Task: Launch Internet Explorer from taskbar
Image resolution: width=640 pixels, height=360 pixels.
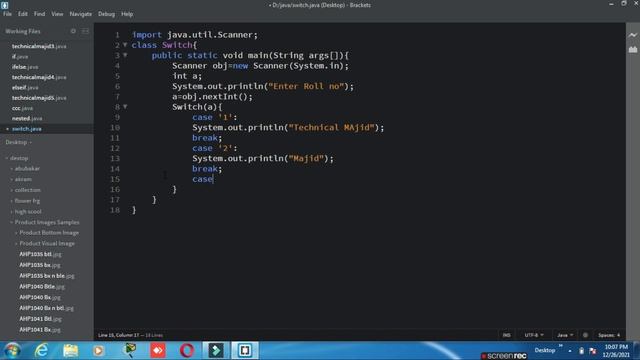Action: pos(42,350)
